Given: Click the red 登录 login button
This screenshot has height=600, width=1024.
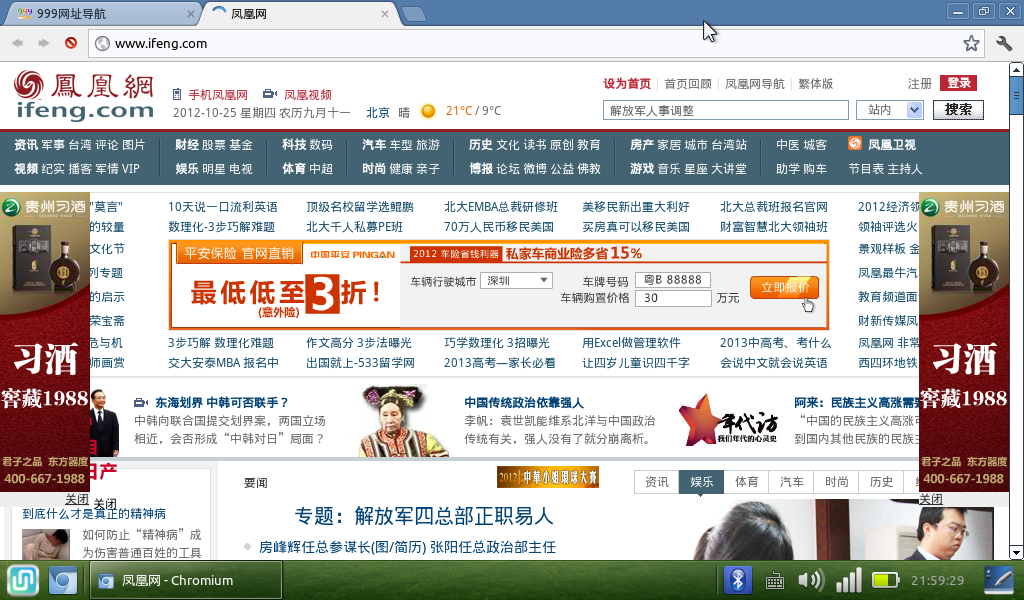Looking at the screenshot, I should coord(958,83).
